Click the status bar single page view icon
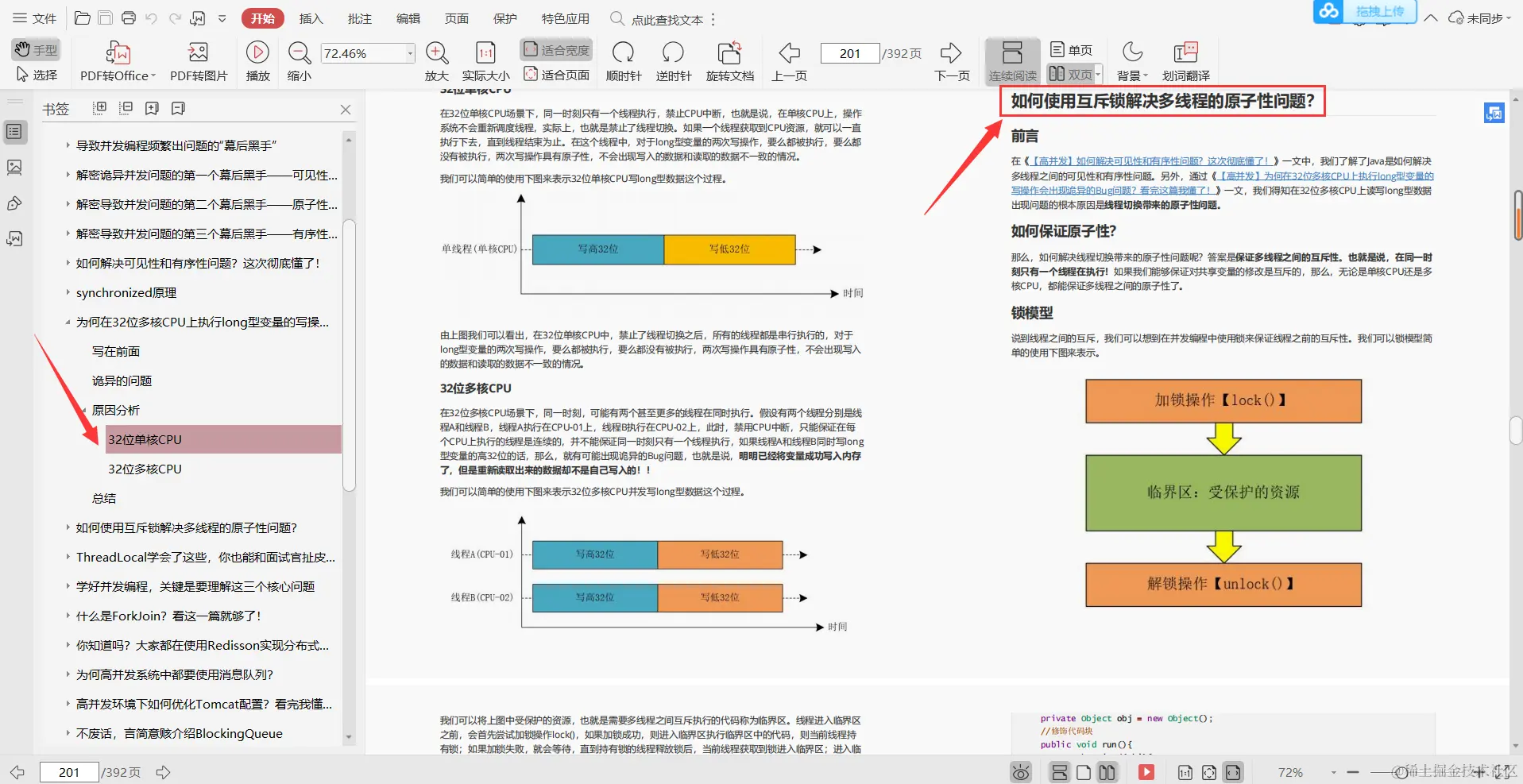The height and width of the screenshot is (784, 1523). tap(1084, 772)
